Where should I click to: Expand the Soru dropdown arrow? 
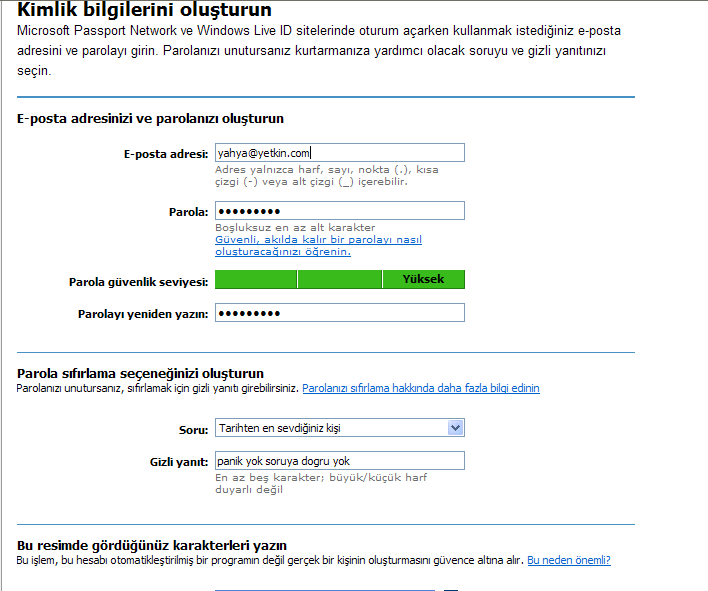tap(456, 428)
